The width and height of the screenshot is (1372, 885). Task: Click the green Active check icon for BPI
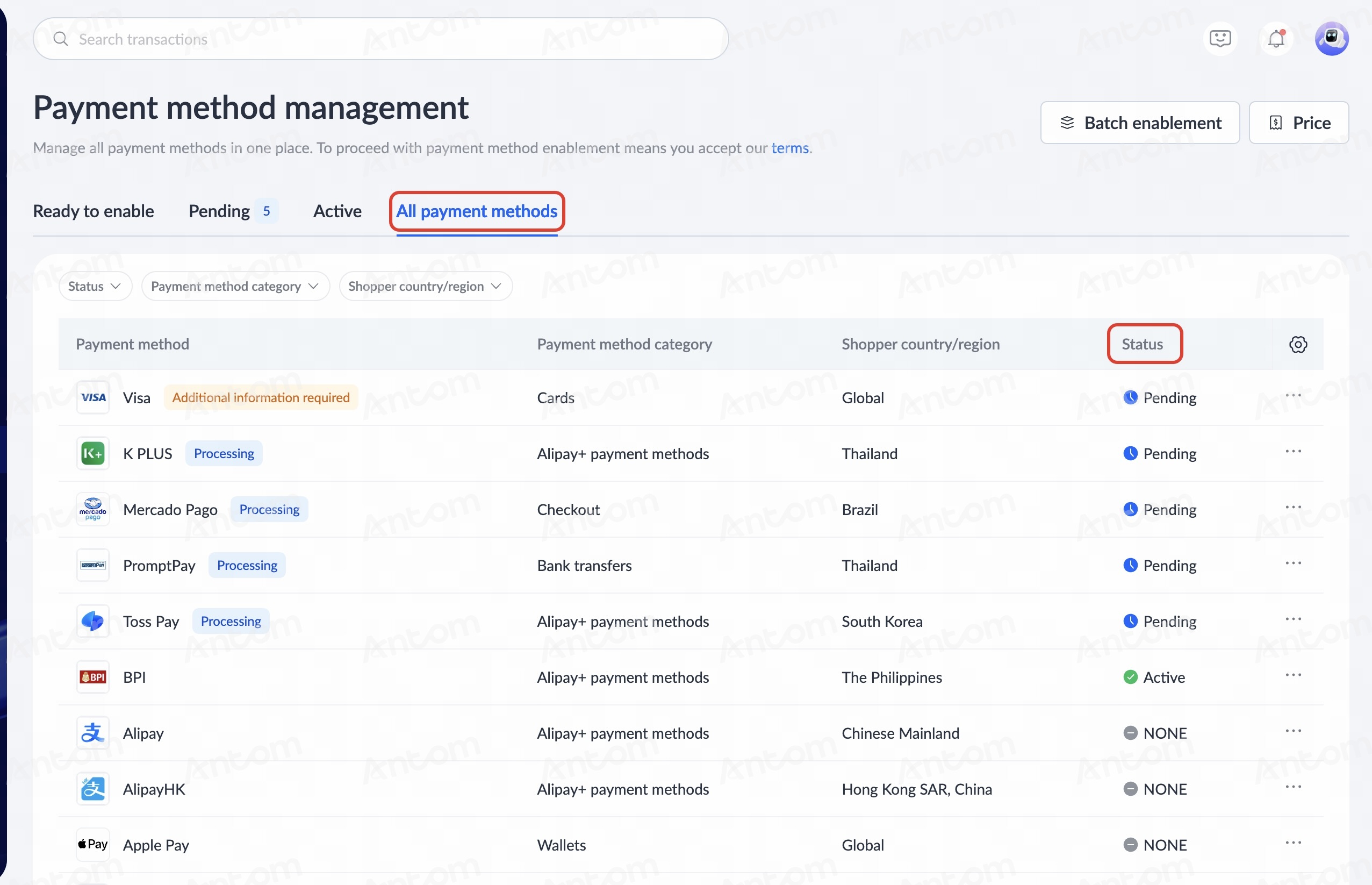(x=1130, y=677)
